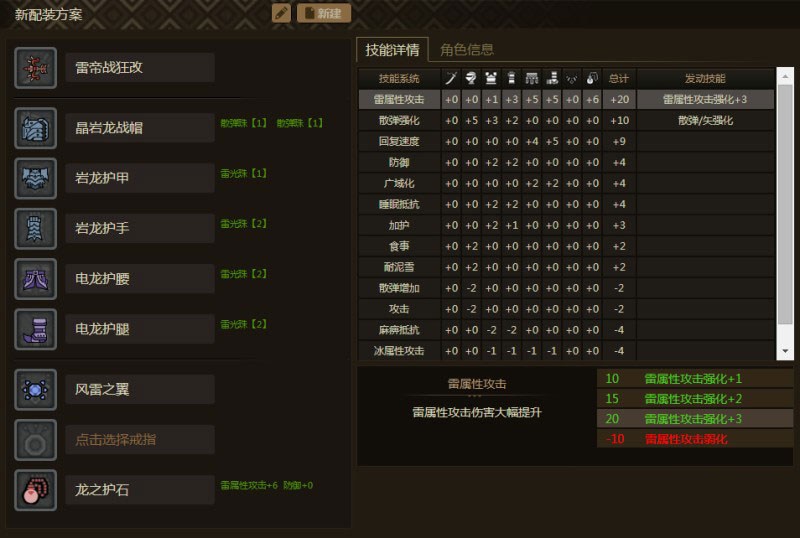Click the first 散弹珠【1】 decoration on helmet
Screen dimensions: 800x538
243,123
